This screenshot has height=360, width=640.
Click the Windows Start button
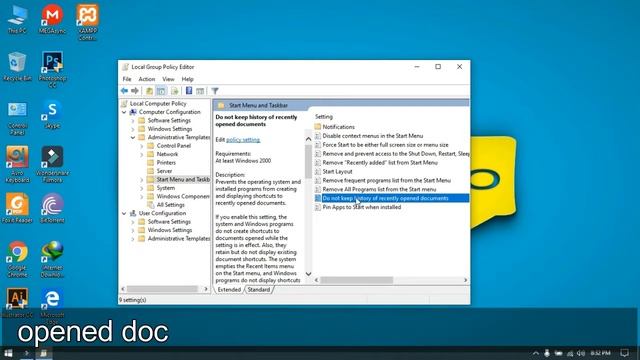8,353
